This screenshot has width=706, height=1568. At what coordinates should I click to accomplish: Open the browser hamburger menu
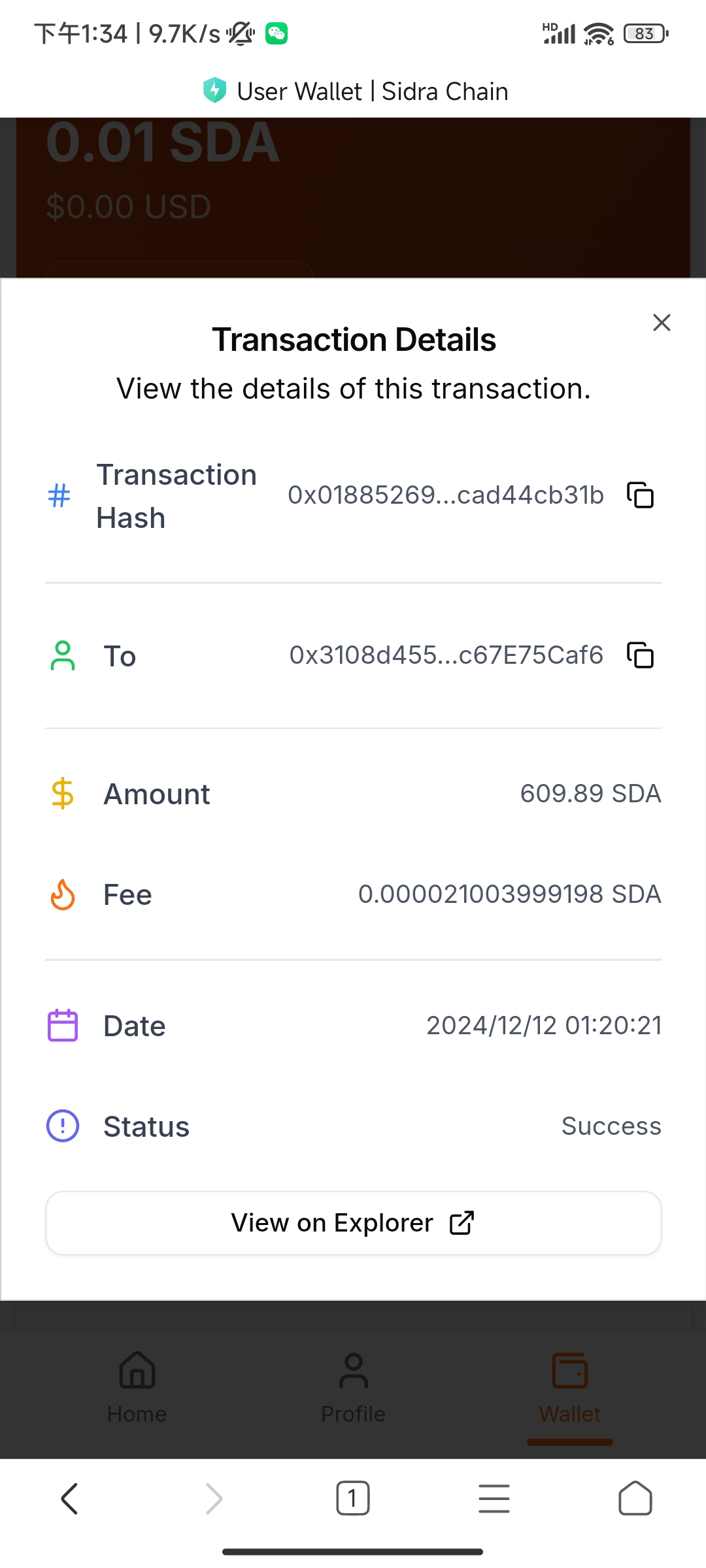tap(494, 1498)
